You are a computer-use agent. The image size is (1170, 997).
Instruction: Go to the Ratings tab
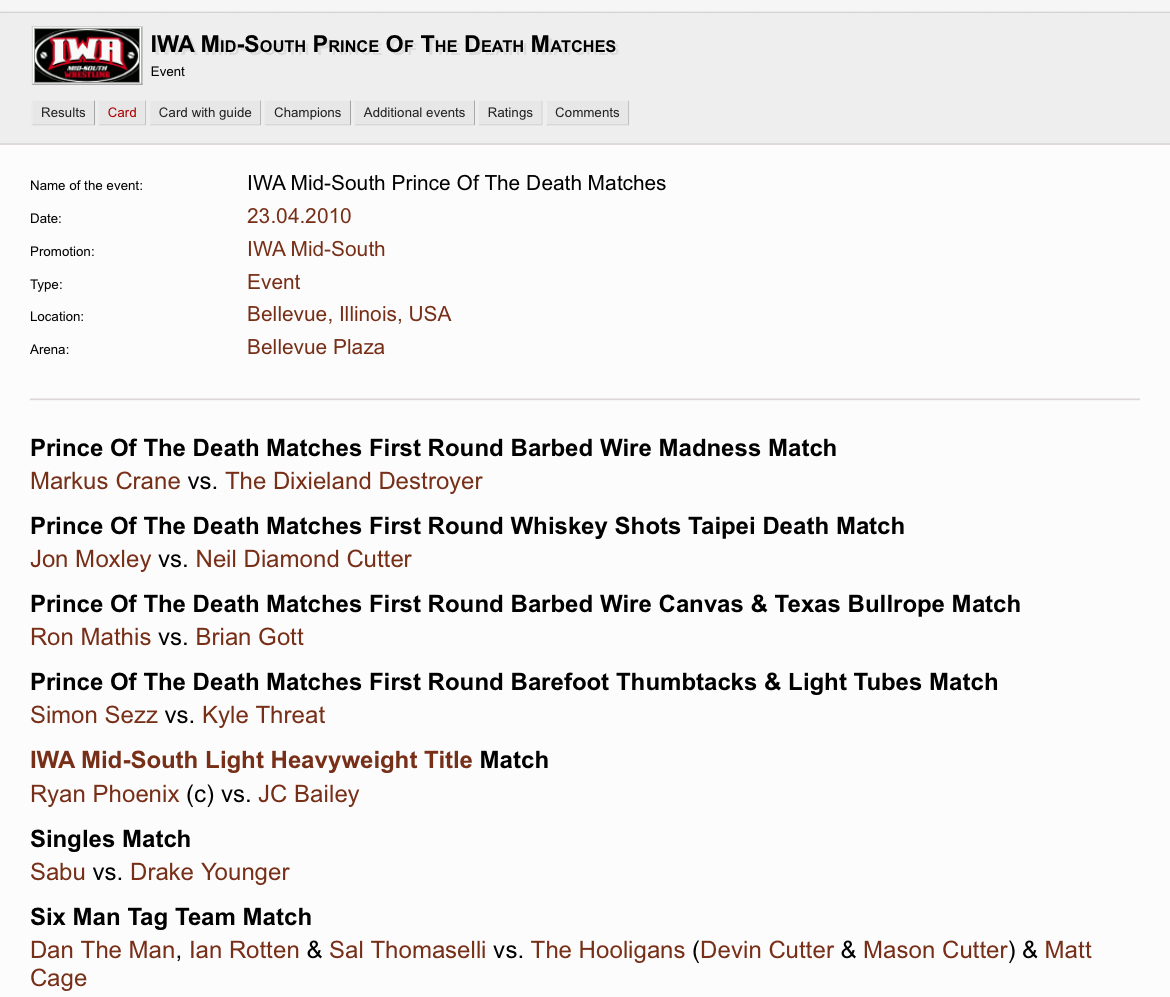click(x=510, y=113)
